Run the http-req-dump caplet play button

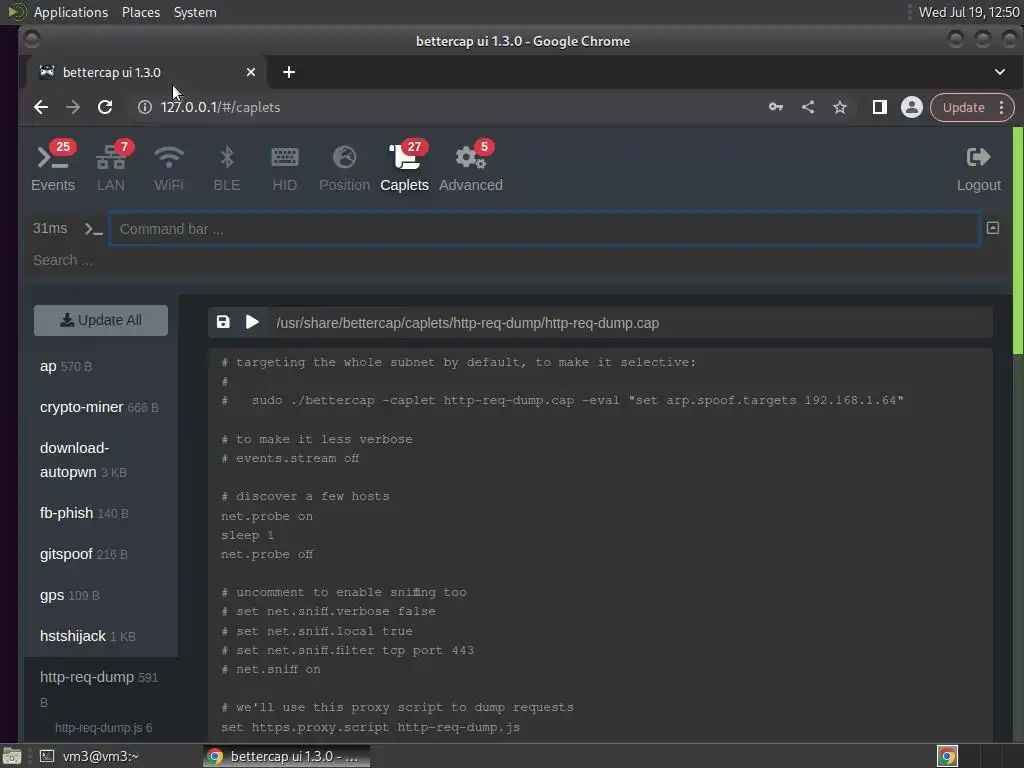coord(252,322)
